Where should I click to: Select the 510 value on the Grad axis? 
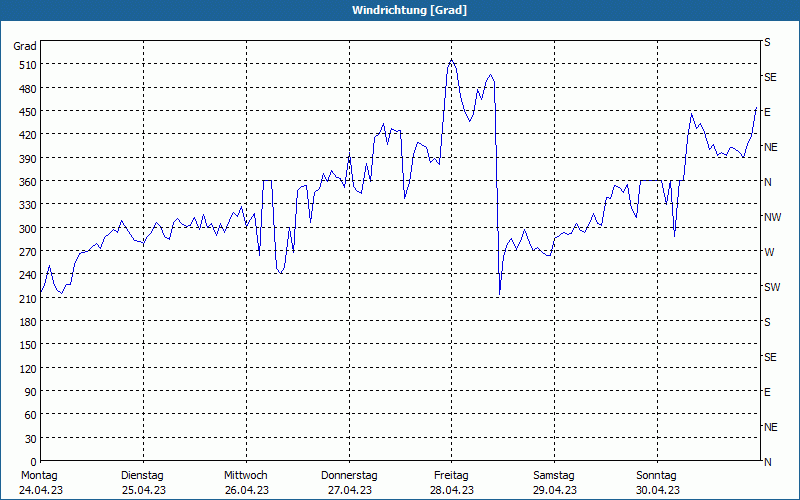tap(29, 65)
